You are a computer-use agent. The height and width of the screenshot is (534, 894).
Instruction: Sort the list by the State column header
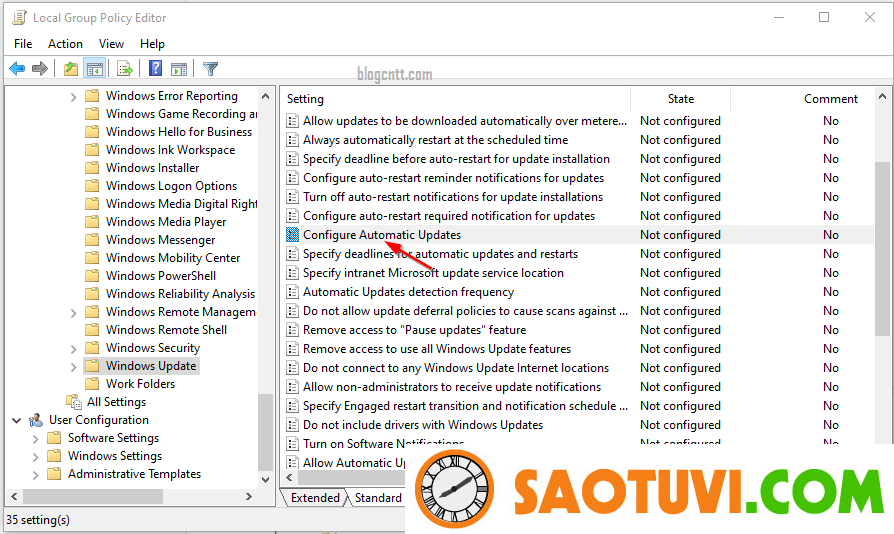(680, 99)
